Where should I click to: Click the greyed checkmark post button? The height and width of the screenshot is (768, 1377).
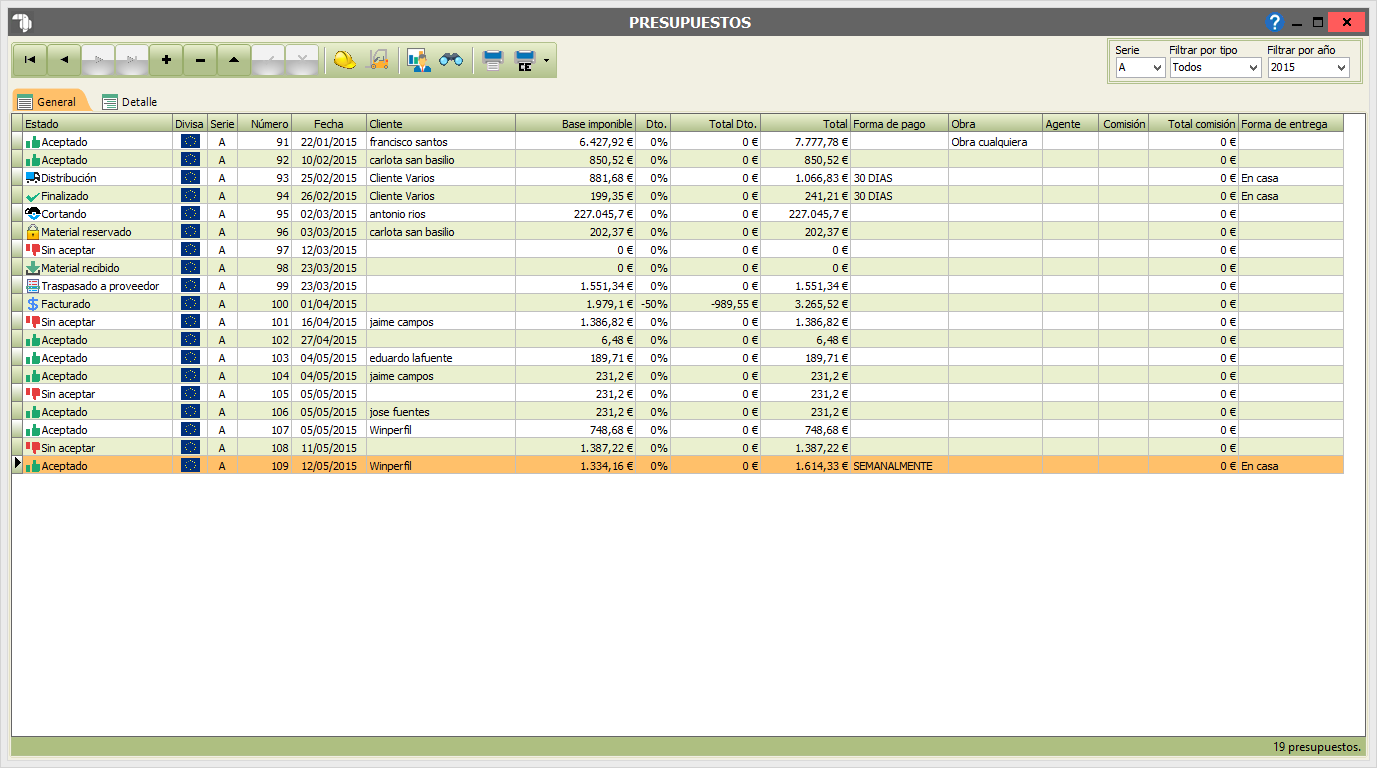point(268,60)
